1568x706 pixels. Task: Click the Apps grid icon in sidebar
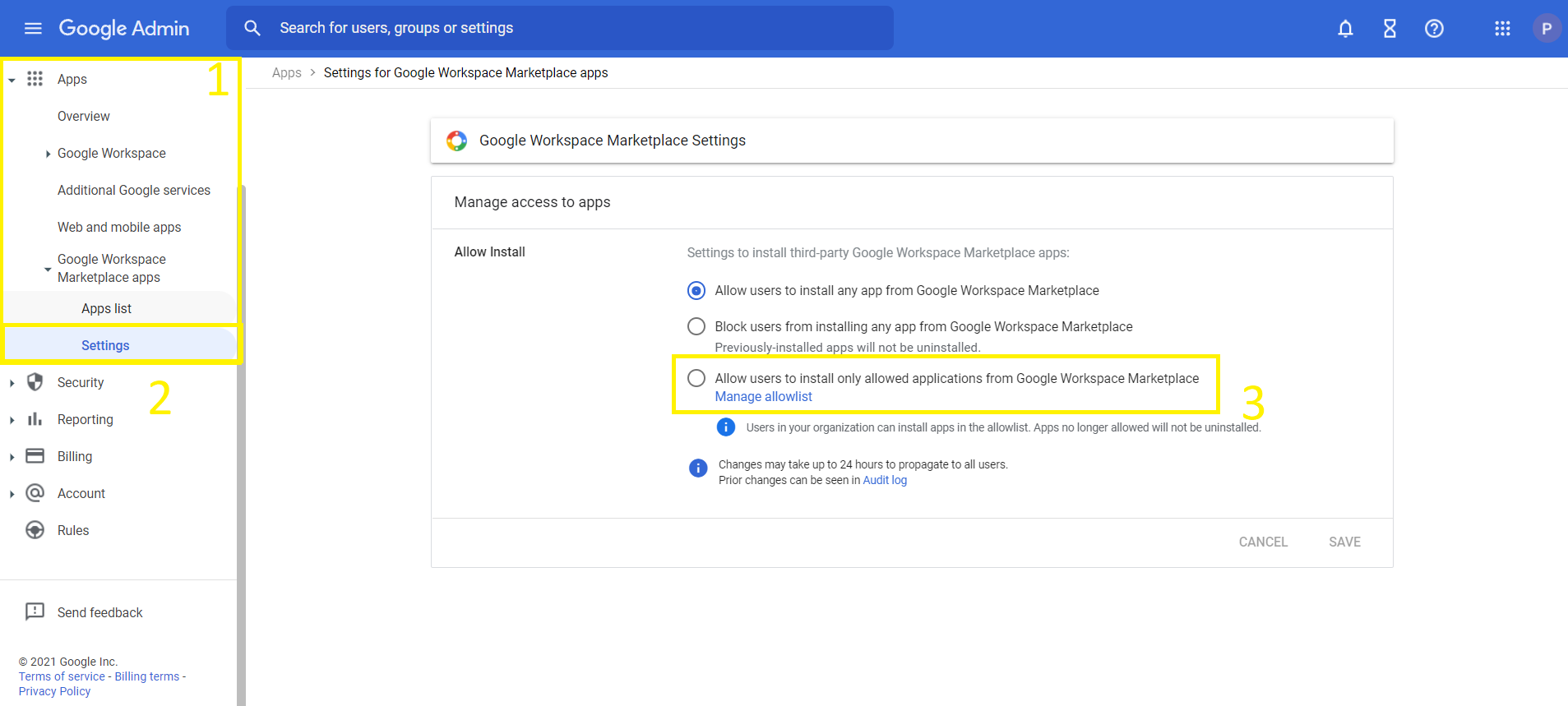(35, 79)
